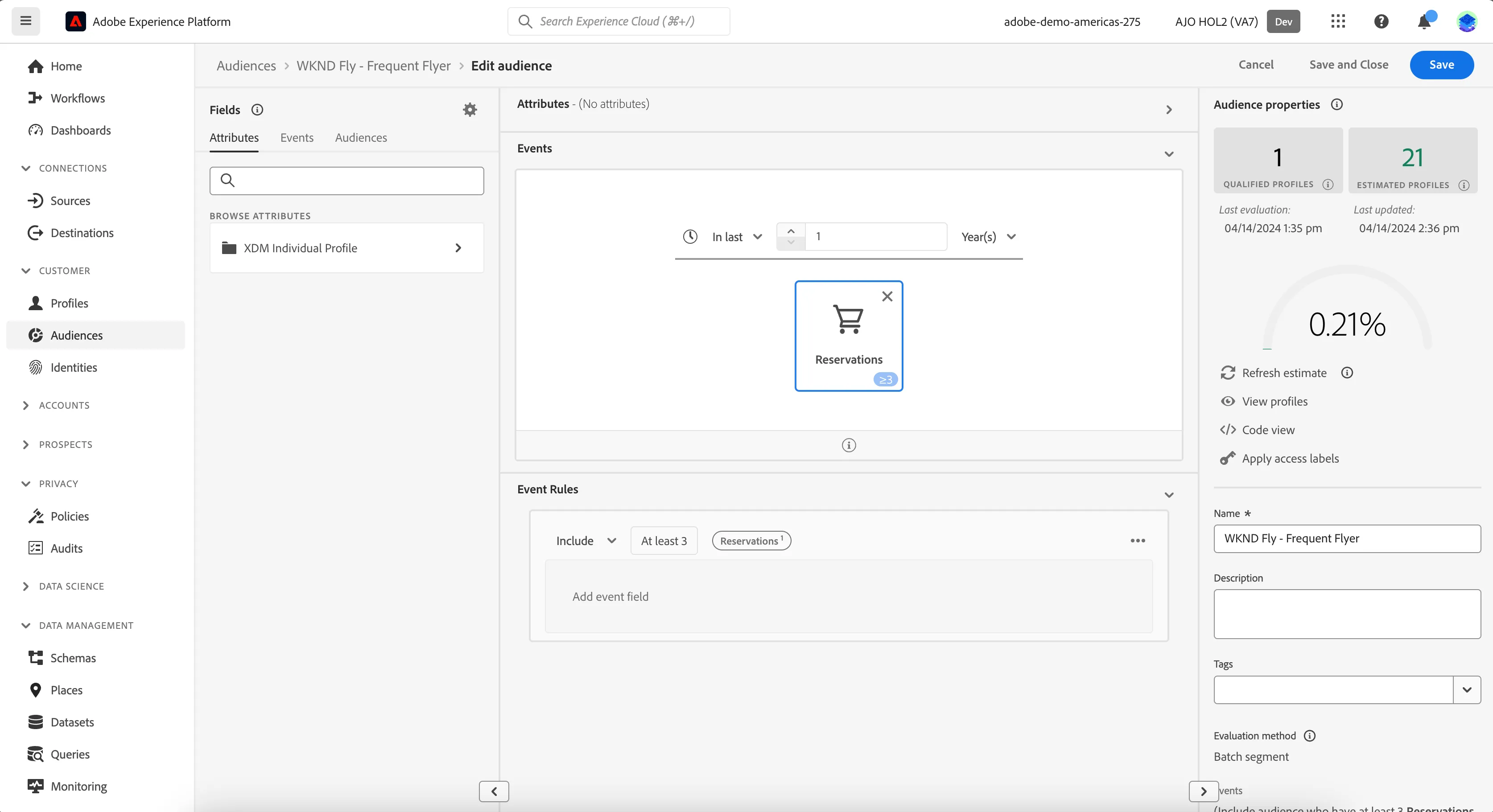Collapse the left Fields panel arrow
1493x812 pixels.
pyautogui.click(x=494, y=791)
